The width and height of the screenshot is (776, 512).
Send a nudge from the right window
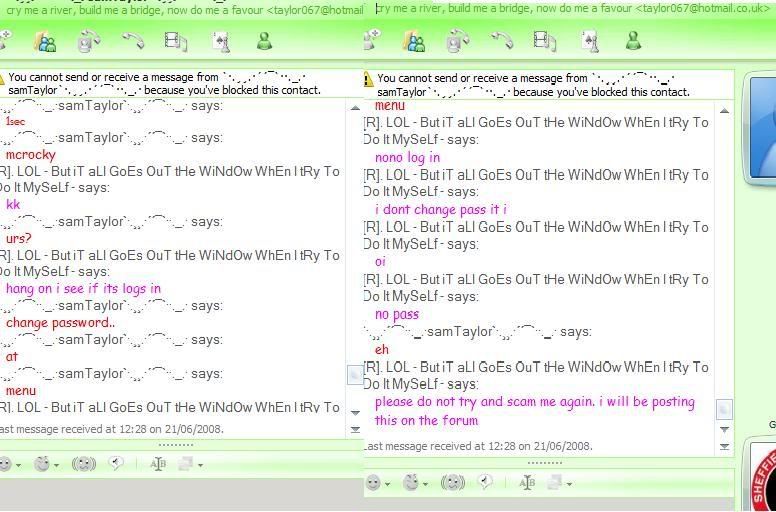tap(452, 482)
